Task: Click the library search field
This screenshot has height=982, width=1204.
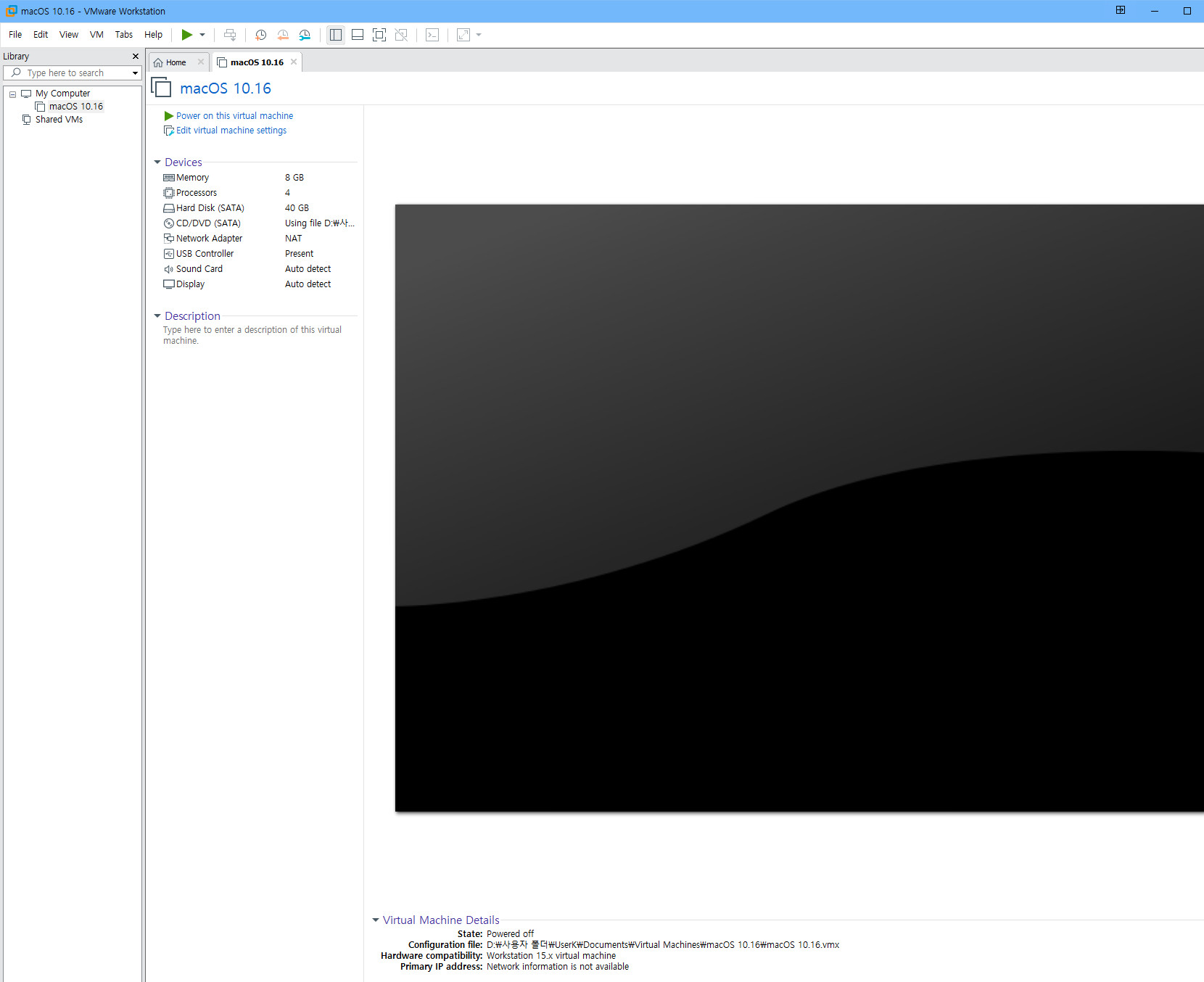Action: point(73,73)
